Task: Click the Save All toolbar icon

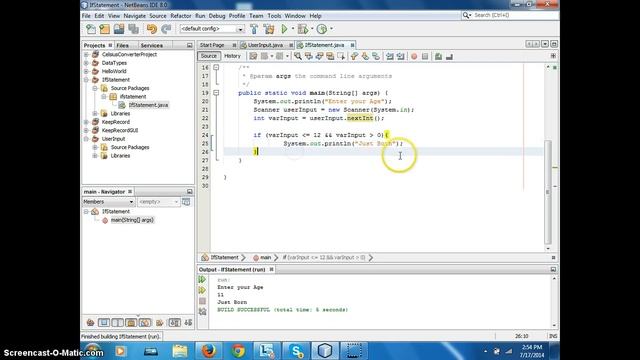Action: [x=133, y=29]
